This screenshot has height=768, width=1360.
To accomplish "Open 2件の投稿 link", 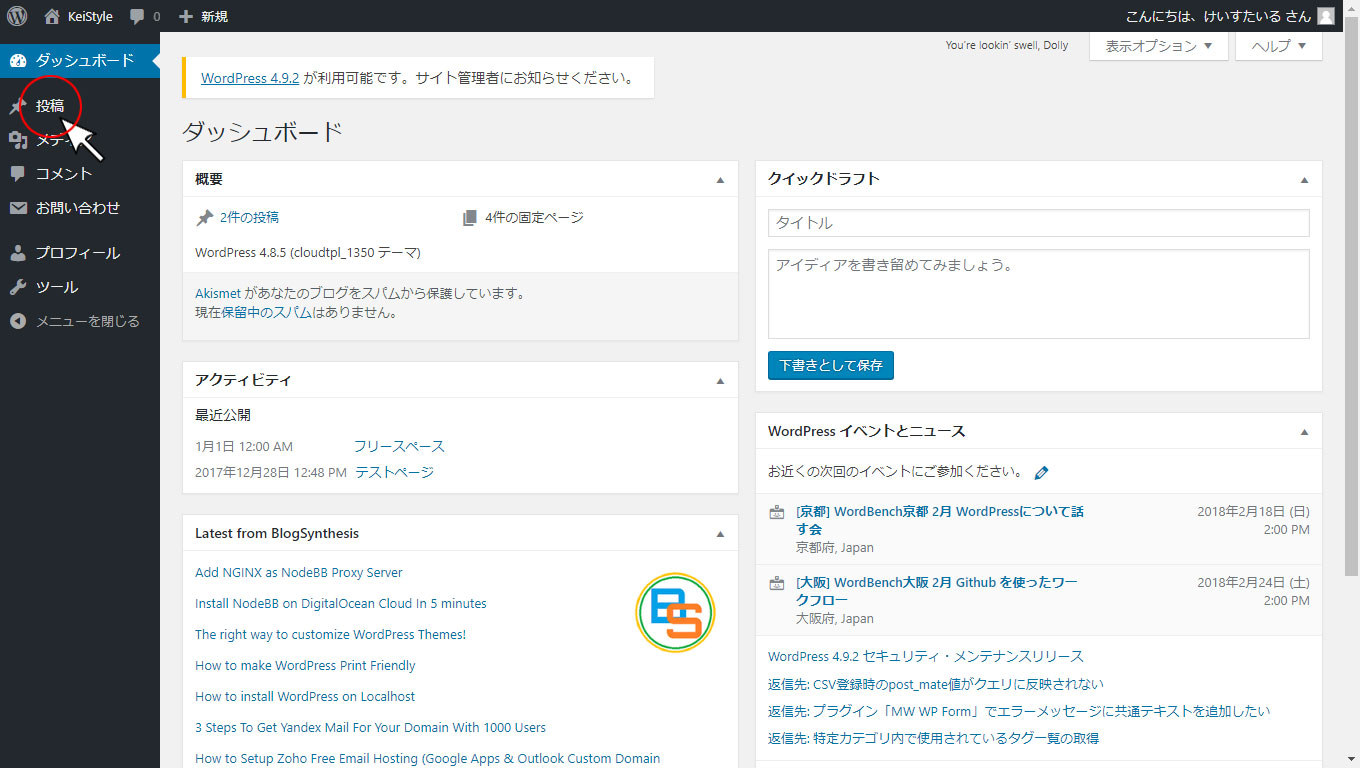I will pos(249,217).
